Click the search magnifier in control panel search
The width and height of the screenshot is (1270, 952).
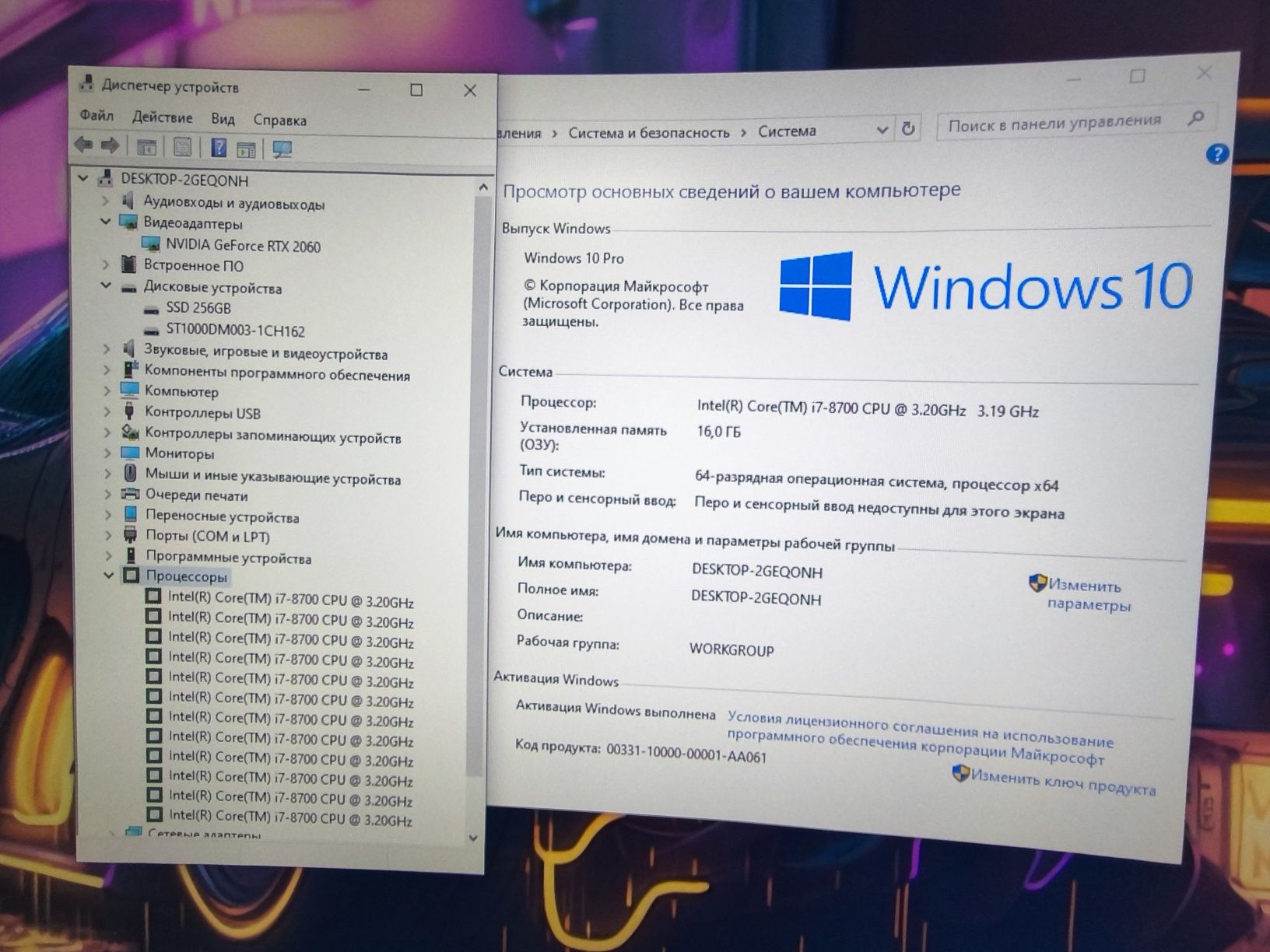coord(1196,118)
